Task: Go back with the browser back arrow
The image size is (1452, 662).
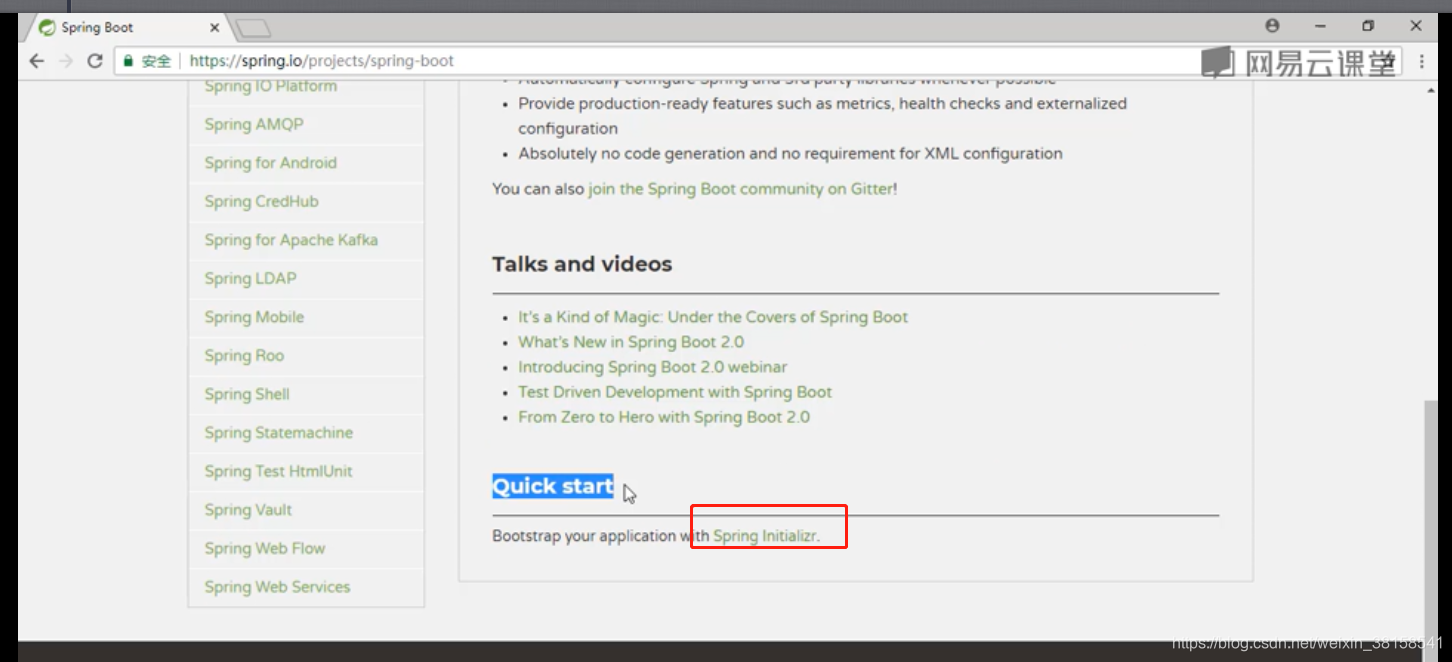Action: tap(37, 61)
